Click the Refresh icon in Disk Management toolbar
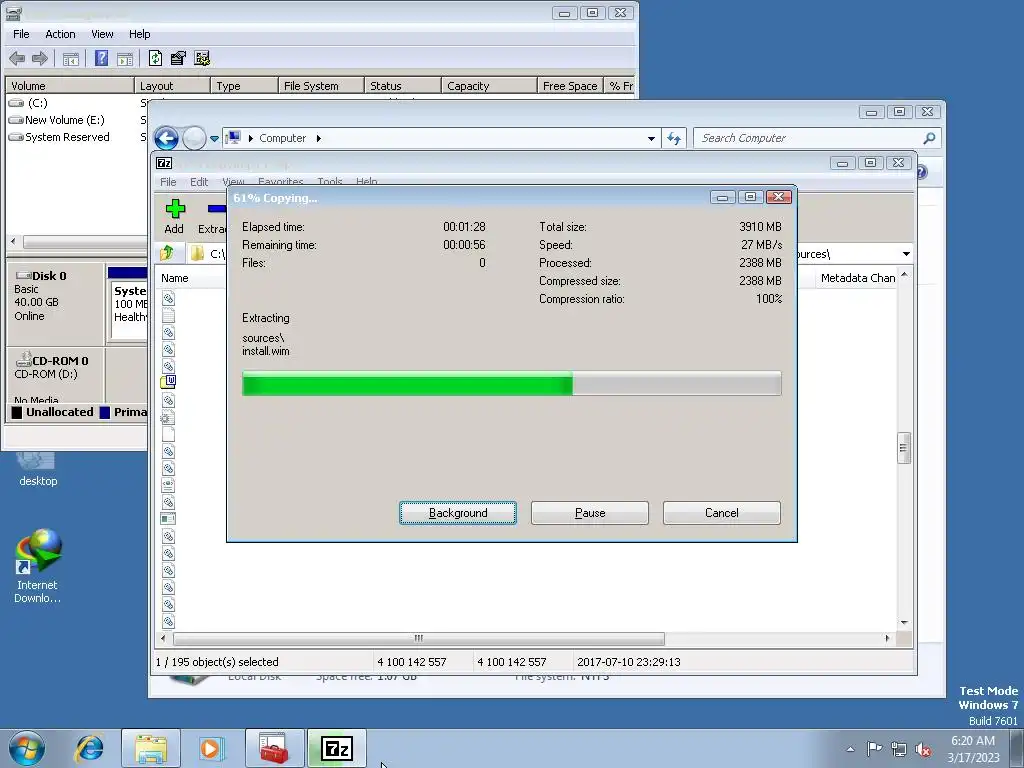This screenshot has width=1024, height=768. tap(155, 58)
